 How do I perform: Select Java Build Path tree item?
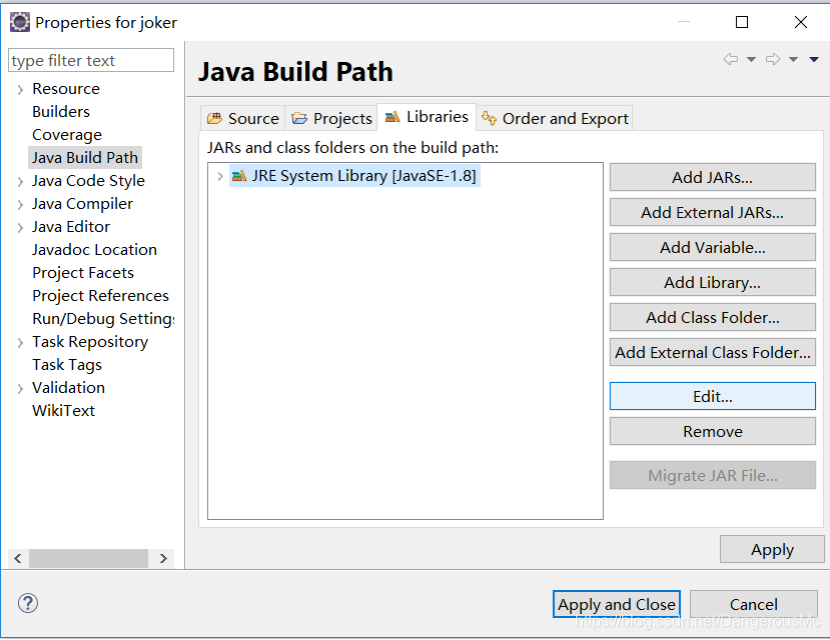point(85,157)
